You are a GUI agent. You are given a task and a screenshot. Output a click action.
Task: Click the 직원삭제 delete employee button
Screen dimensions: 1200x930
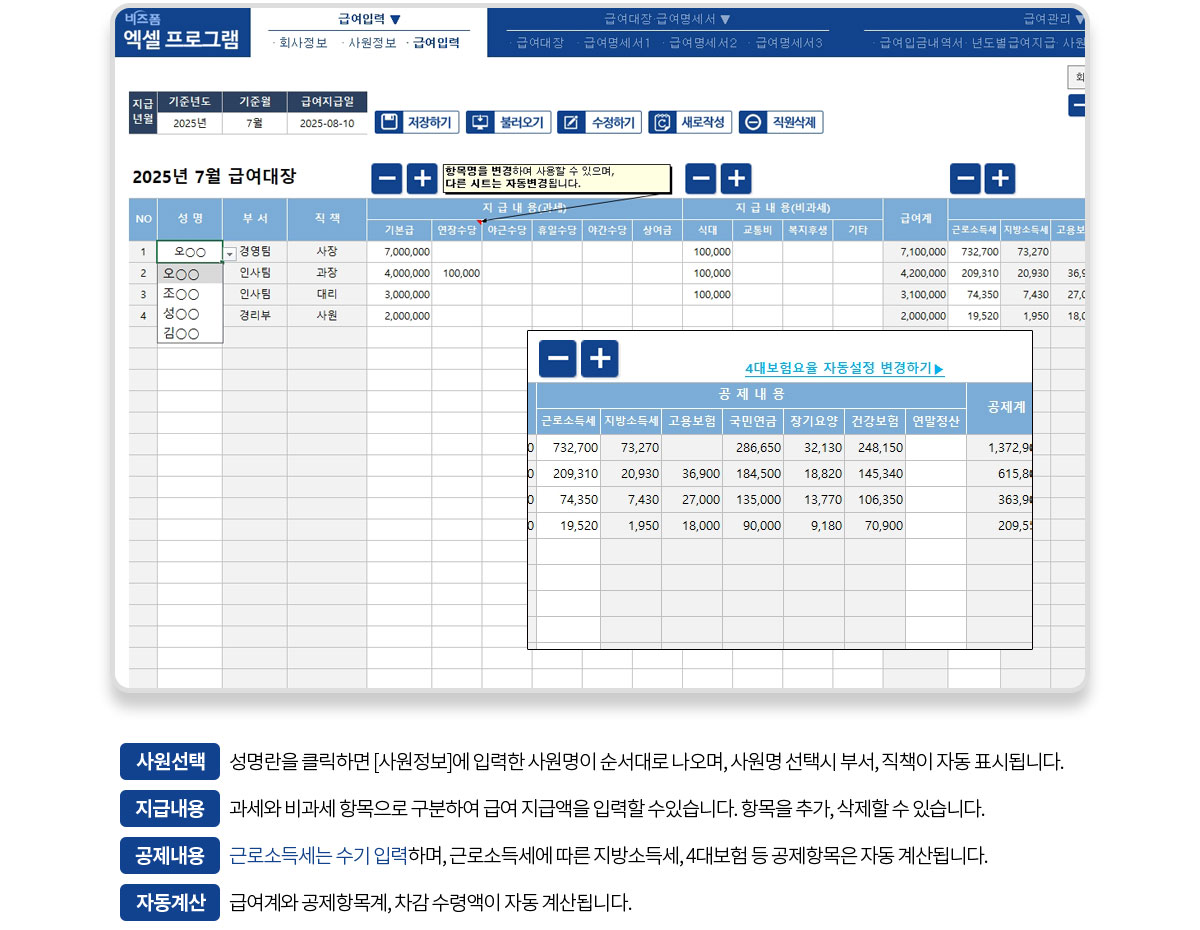tap(781, 122)
